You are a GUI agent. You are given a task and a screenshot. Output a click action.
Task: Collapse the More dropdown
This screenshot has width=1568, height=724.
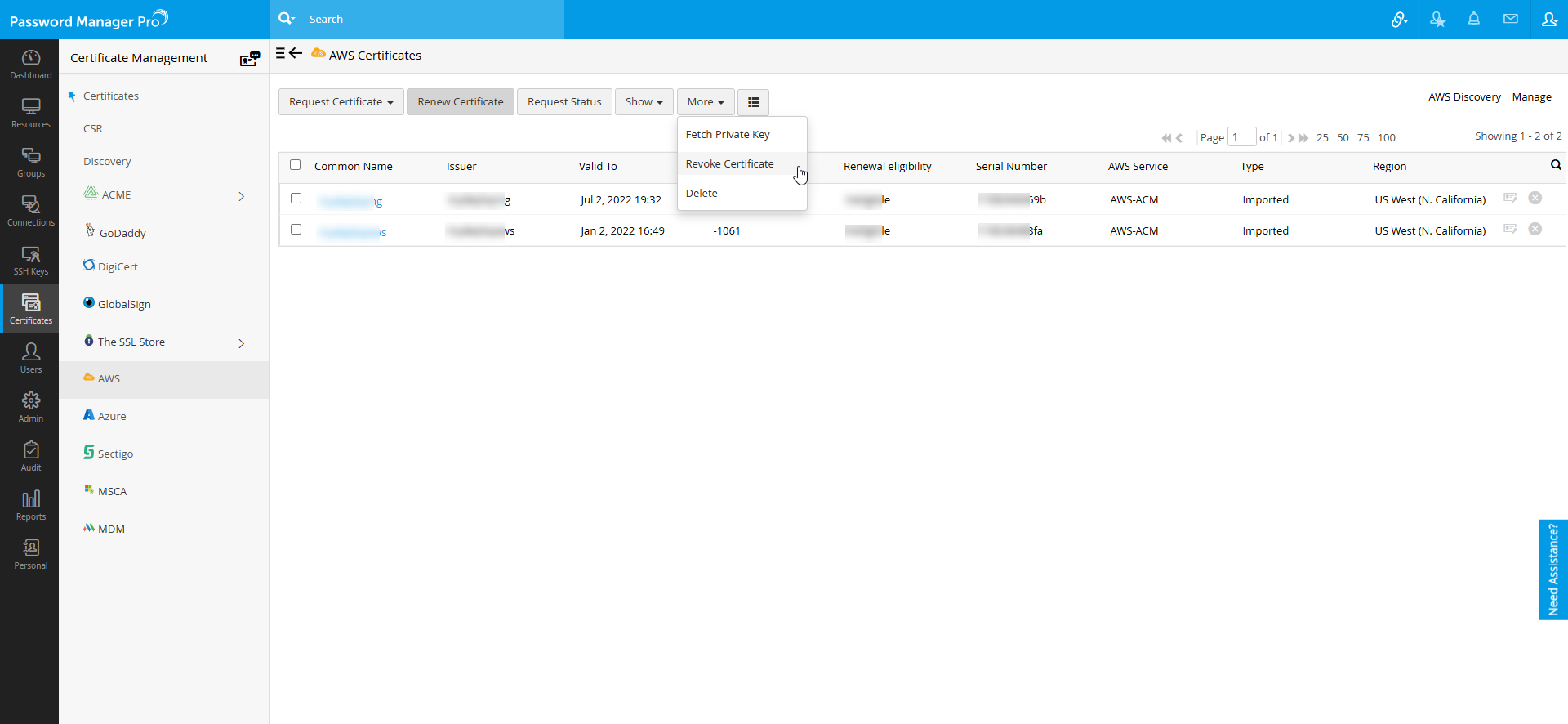pos(706,102)
